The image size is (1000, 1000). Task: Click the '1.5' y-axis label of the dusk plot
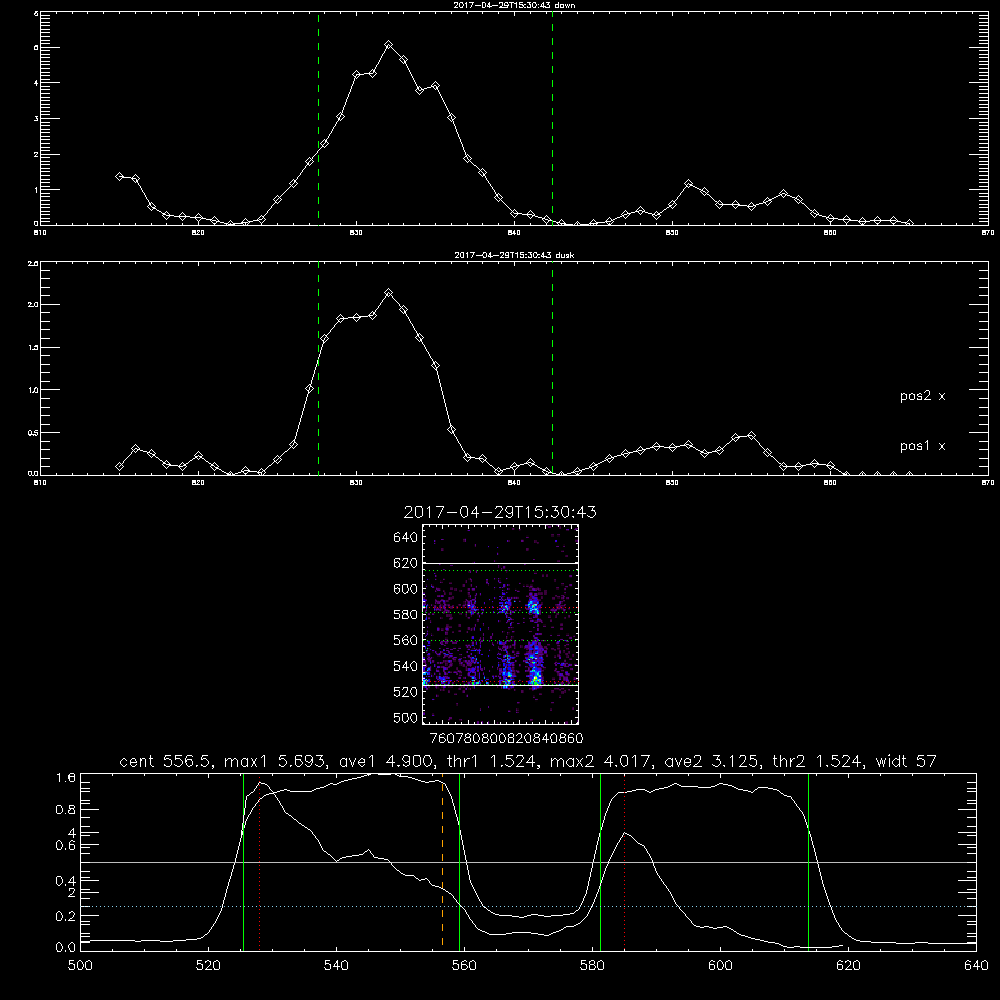tap(34, 347)
